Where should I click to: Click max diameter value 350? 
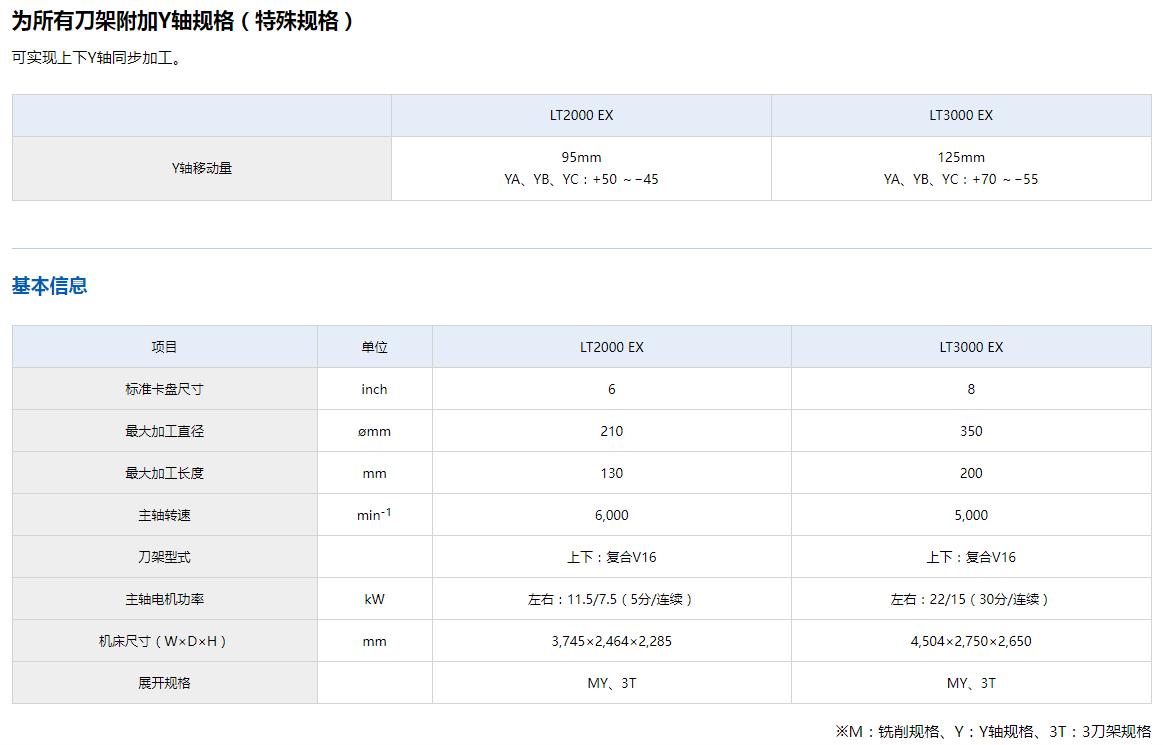click(971, 431)
